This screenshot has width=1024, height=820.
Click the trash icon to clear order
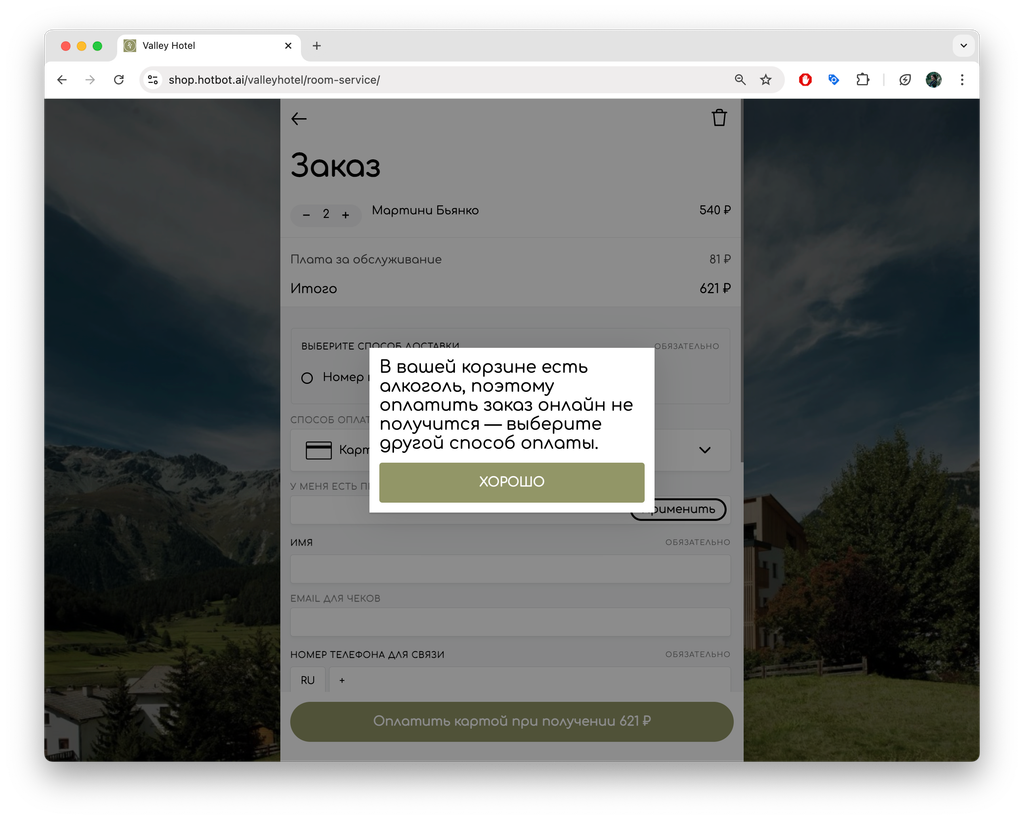tap(719, 118)
